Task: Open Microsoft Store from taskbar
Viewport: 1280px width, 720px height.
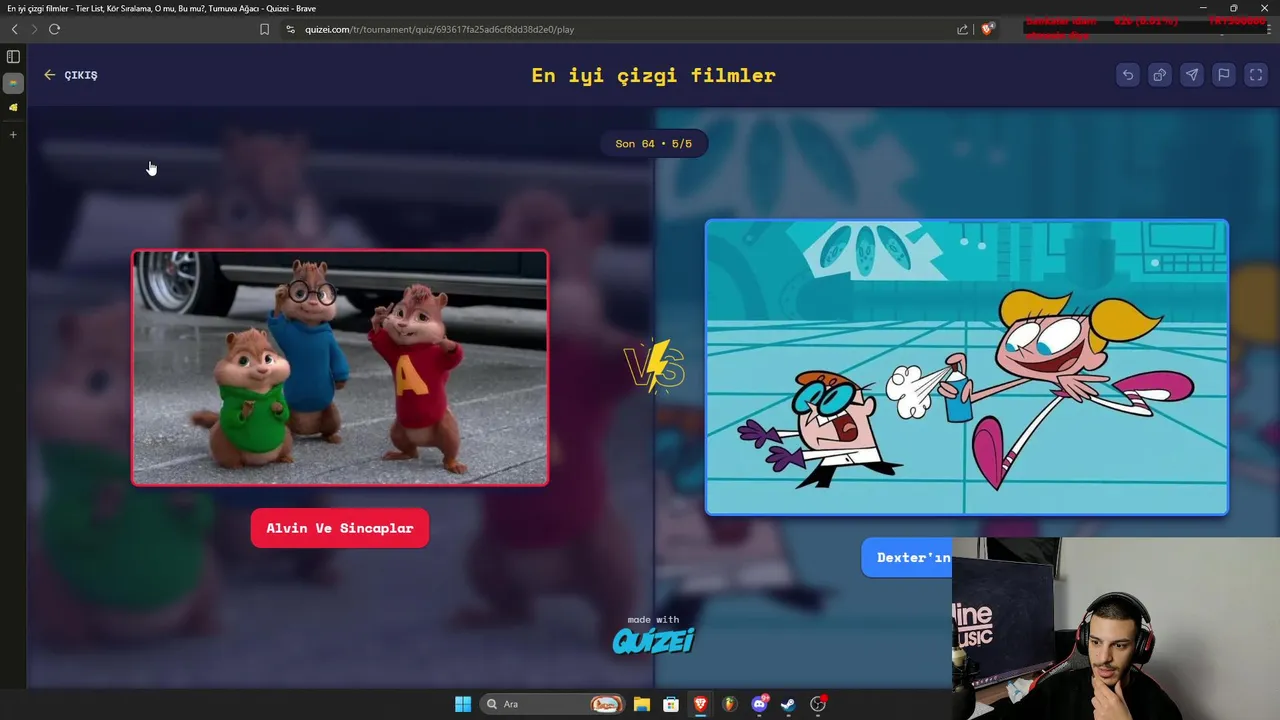Action: pos(671,704)
